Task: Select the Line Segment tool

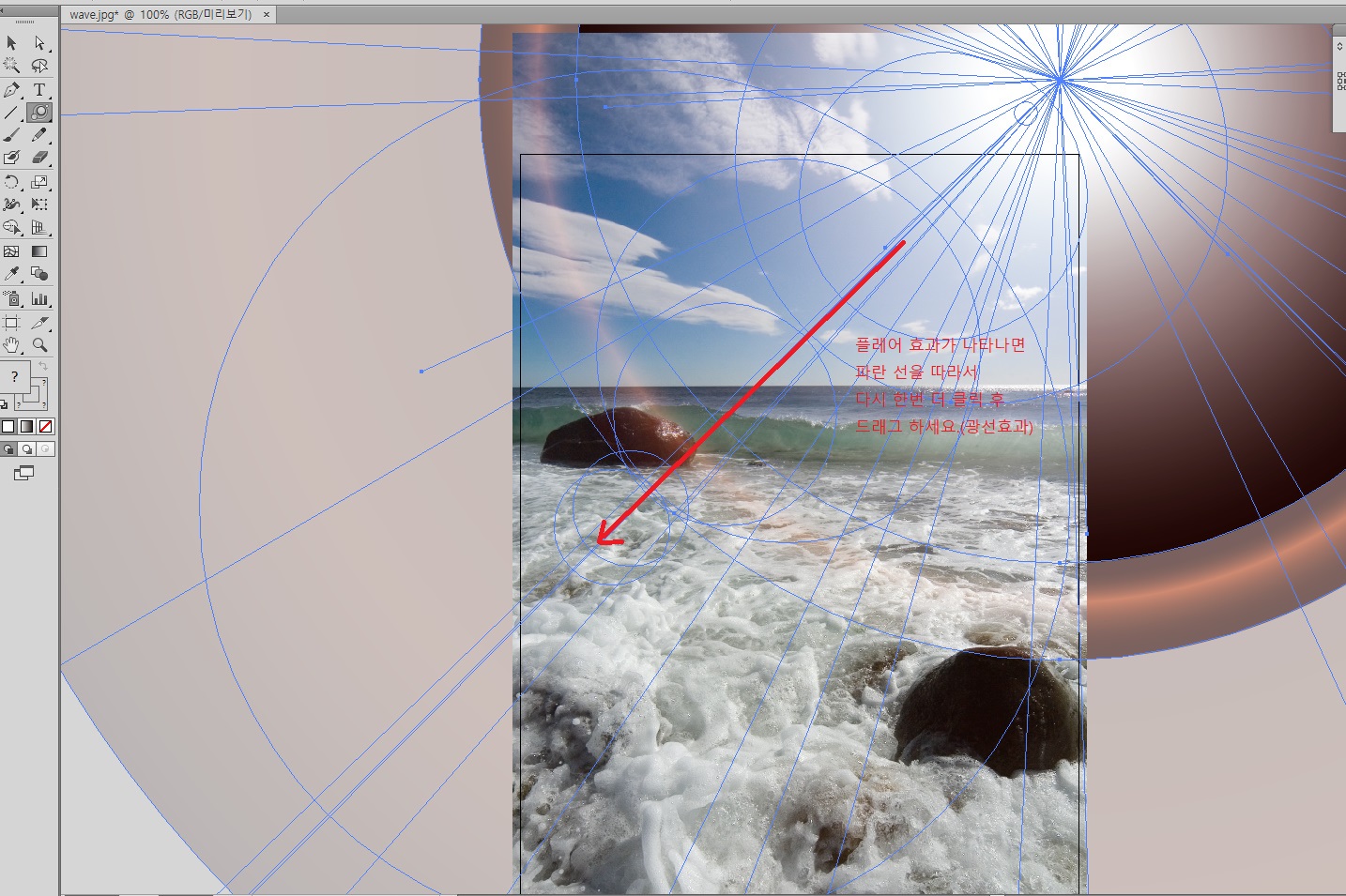Action: click(12, 113)
